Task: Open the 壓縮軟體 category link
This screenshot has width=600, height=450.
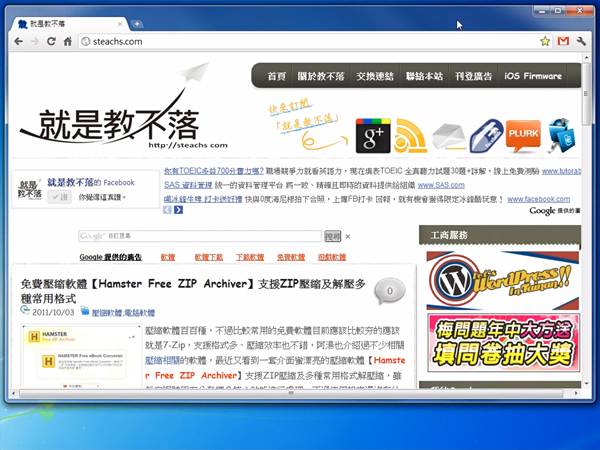Action: (x=107, y=313)
